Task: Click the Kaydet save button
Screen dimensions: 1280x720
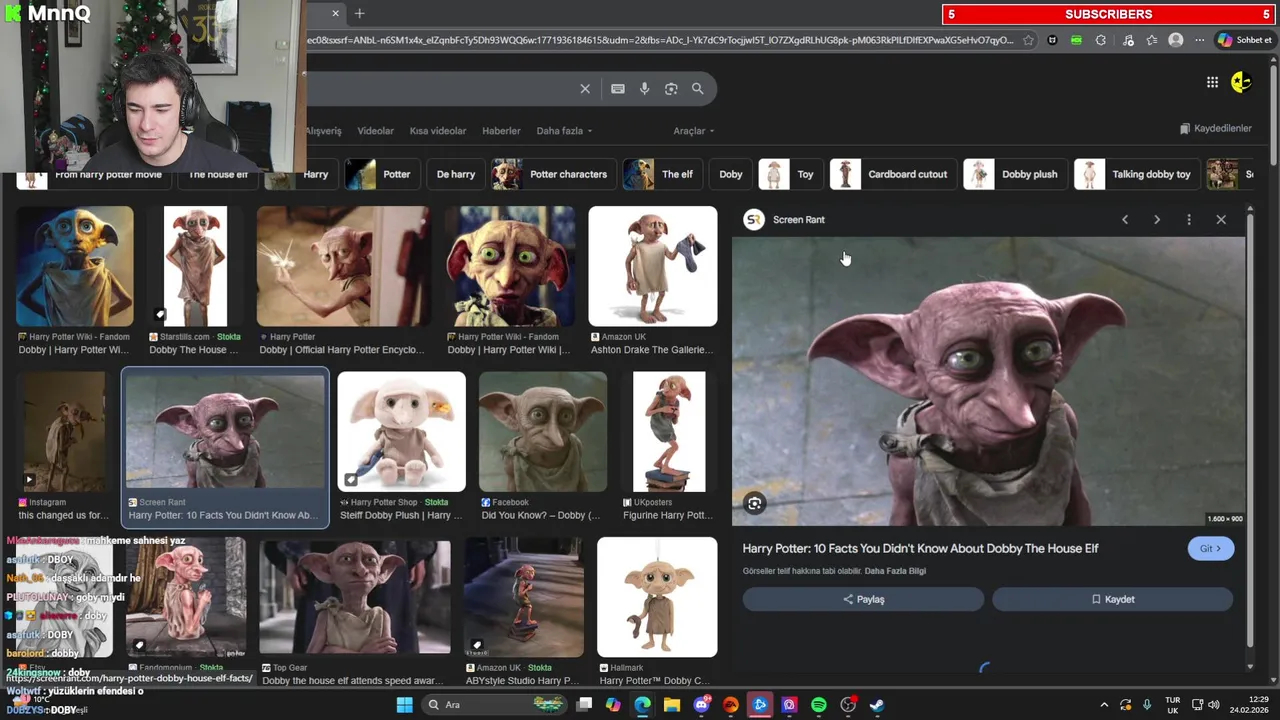Action: click(1112, 599)
